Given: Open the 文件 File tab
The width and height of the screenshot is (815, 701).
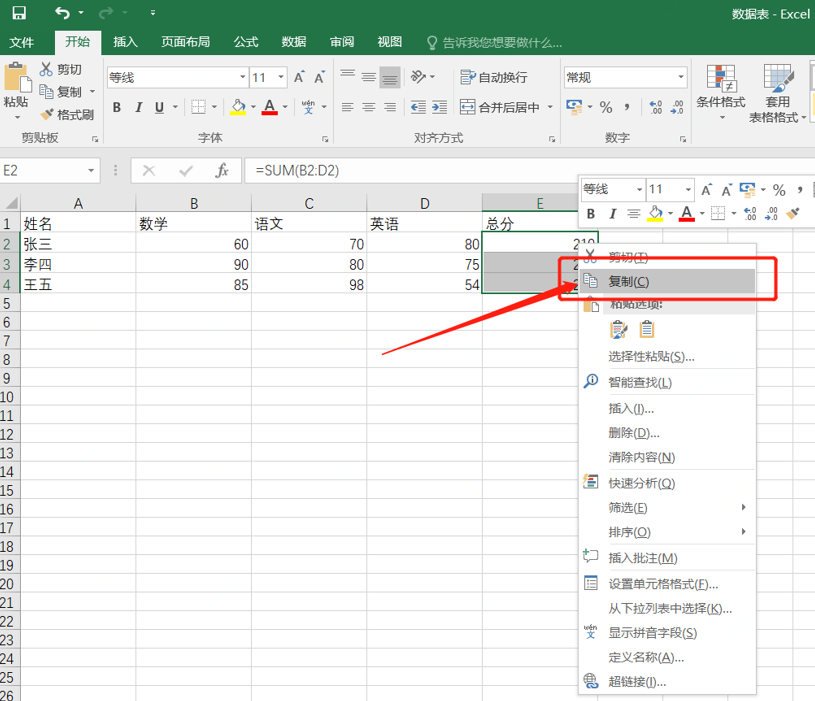Looking at the screenshot, I should click(x=22, y=42).
